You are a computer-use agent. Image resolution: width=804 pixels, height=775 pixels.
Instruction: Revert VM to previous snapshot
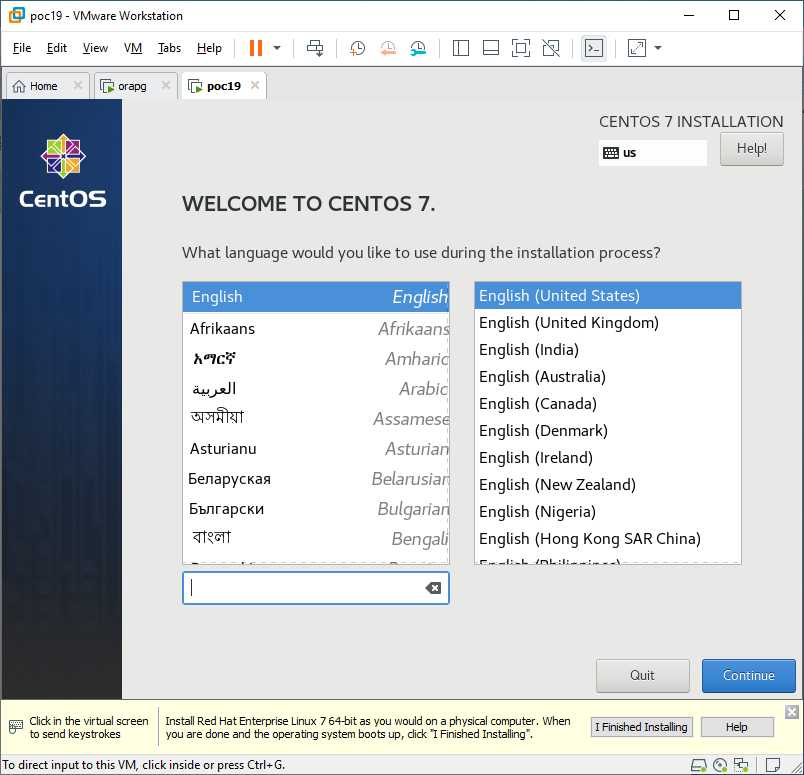388,48
